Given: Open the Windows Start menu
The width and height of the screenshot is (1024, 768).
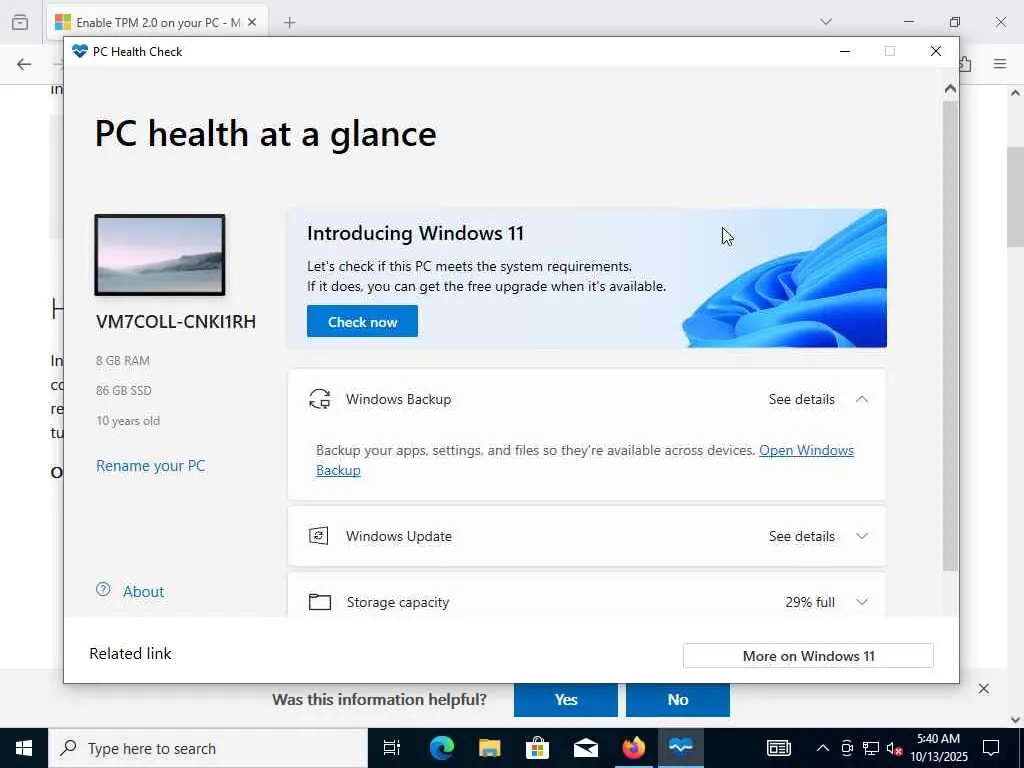Looking at the screenshot, I should click(x=24, y=748).
